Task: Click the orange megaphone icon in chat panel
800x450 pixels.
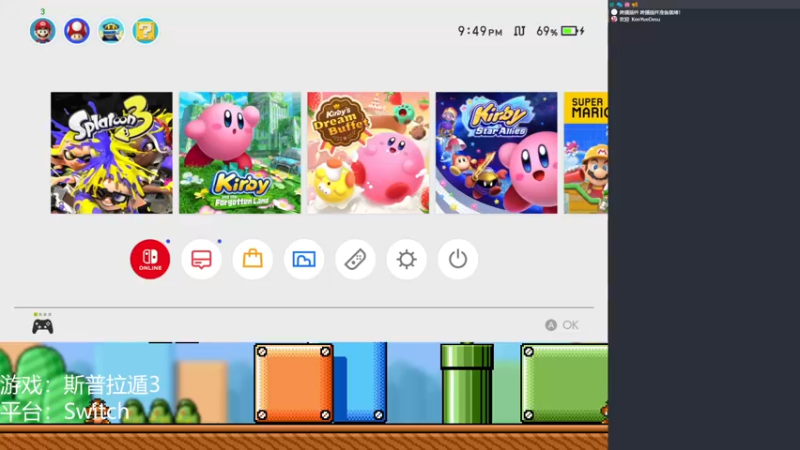Action: [635, 5]
